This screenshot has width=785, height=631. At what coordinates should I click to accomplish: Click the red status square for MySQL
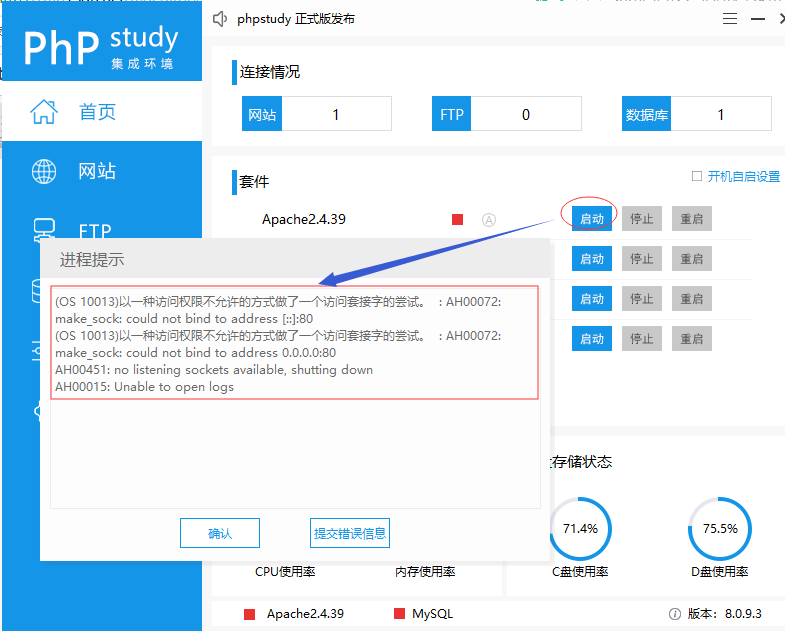point(399,614)
